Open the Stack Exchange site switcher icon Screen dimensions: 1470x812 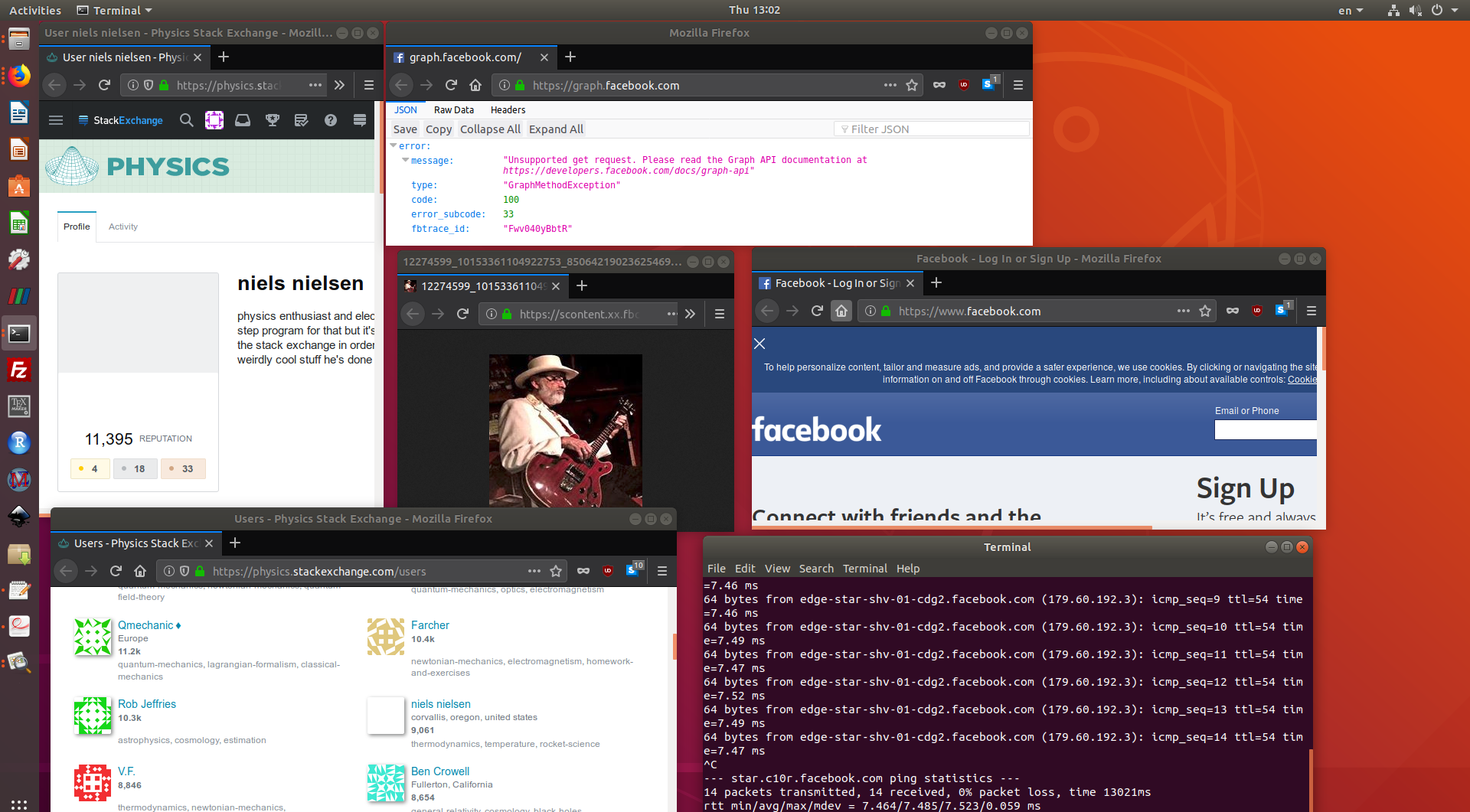point(360,120)
